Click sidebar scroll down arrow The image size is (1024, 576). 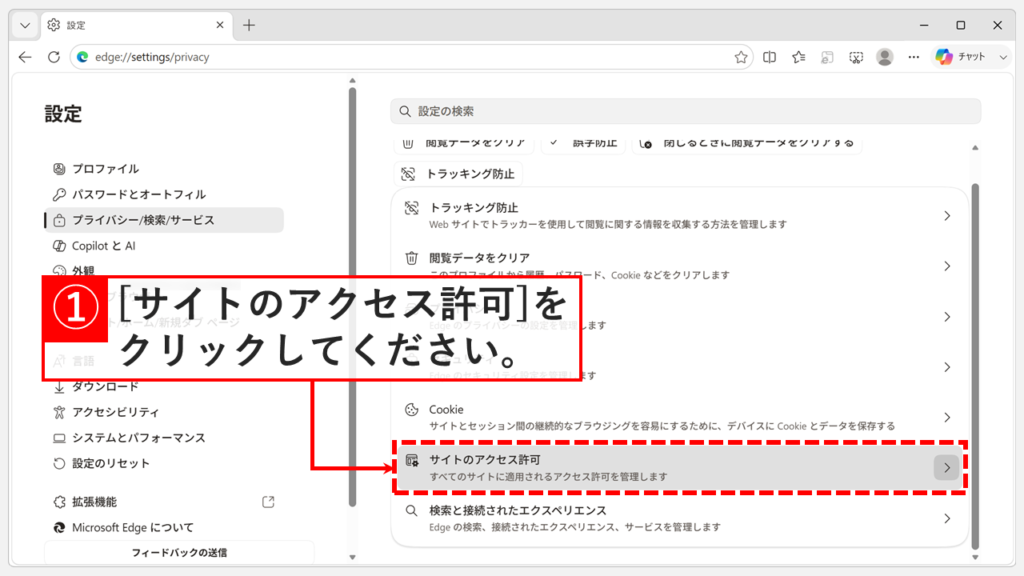click(x=353, y=557)
